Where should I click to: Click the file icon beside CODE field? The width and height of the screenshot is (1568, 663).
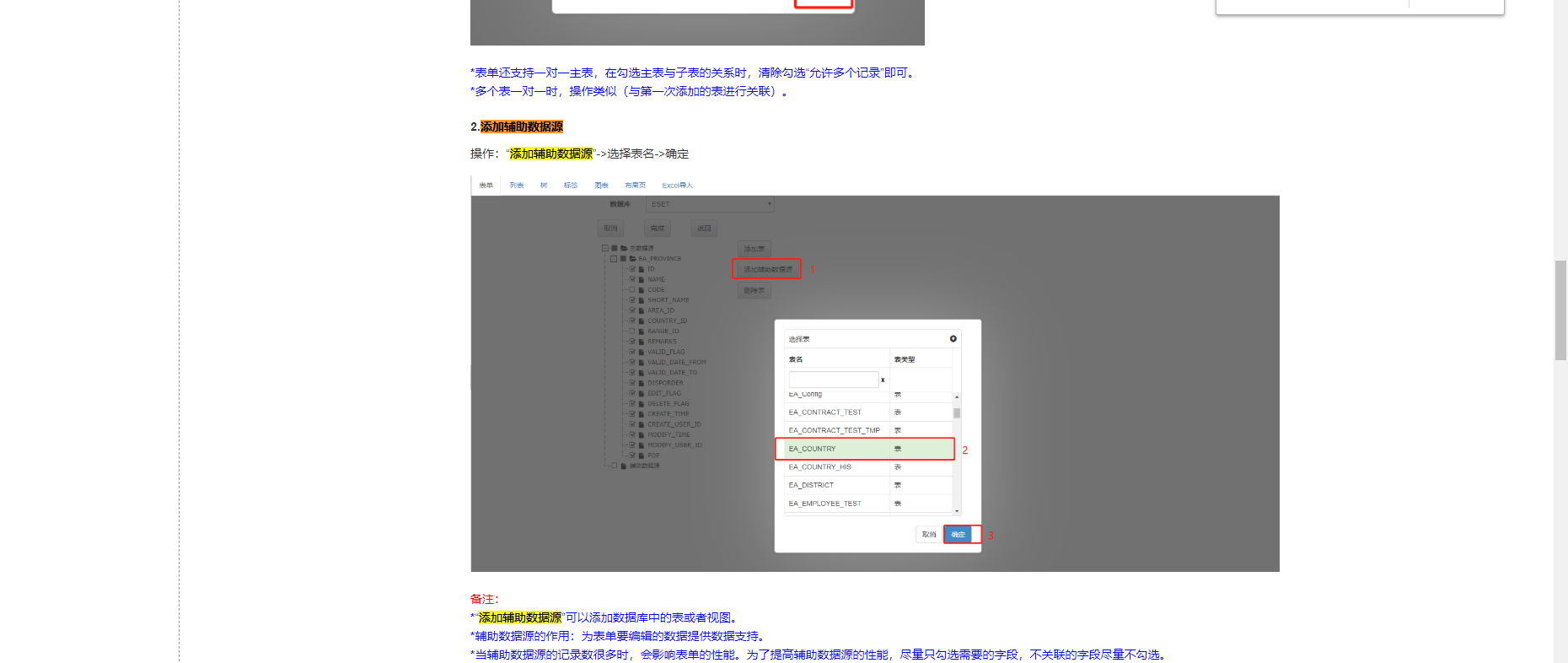[x=642, y=290]
